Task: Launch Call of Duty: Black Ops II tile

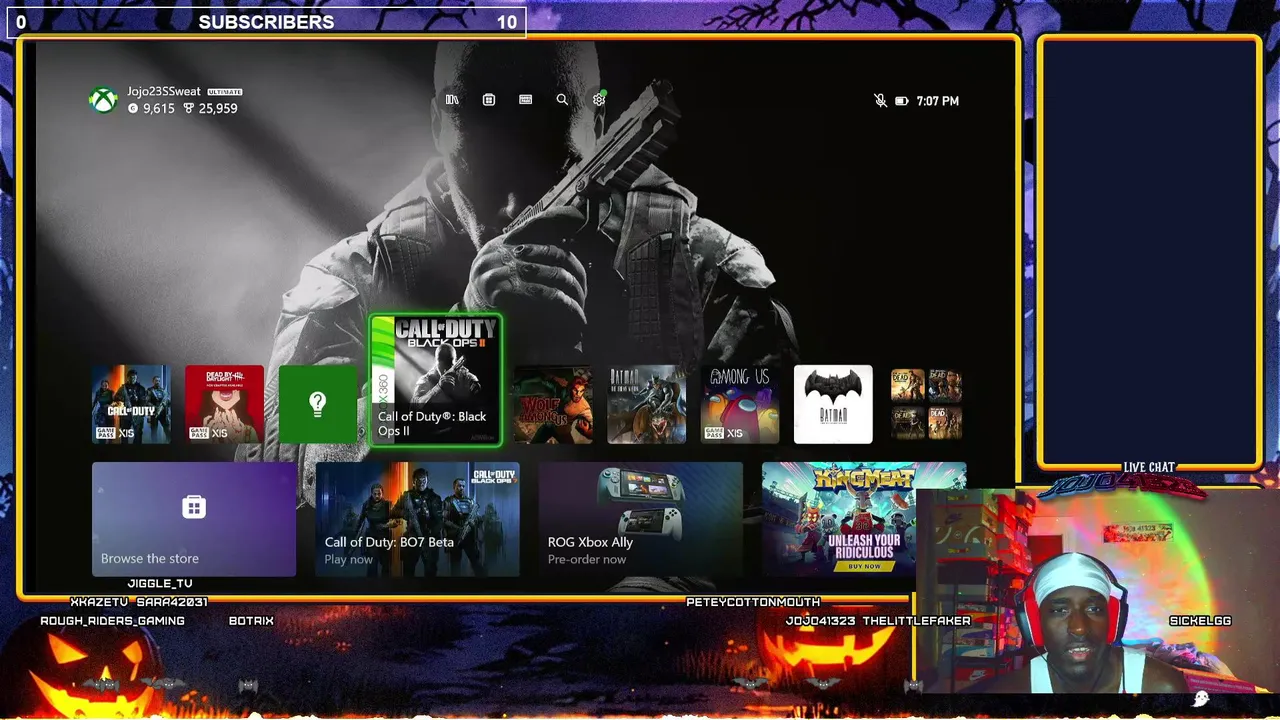Action: tap(436, 380)
